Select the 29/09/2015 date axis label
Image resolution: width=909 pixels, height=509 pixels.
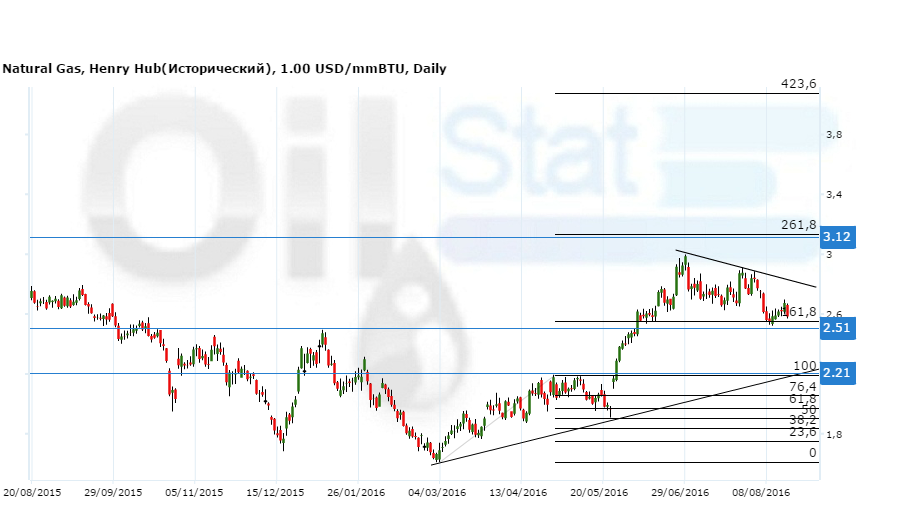point(113,493)
